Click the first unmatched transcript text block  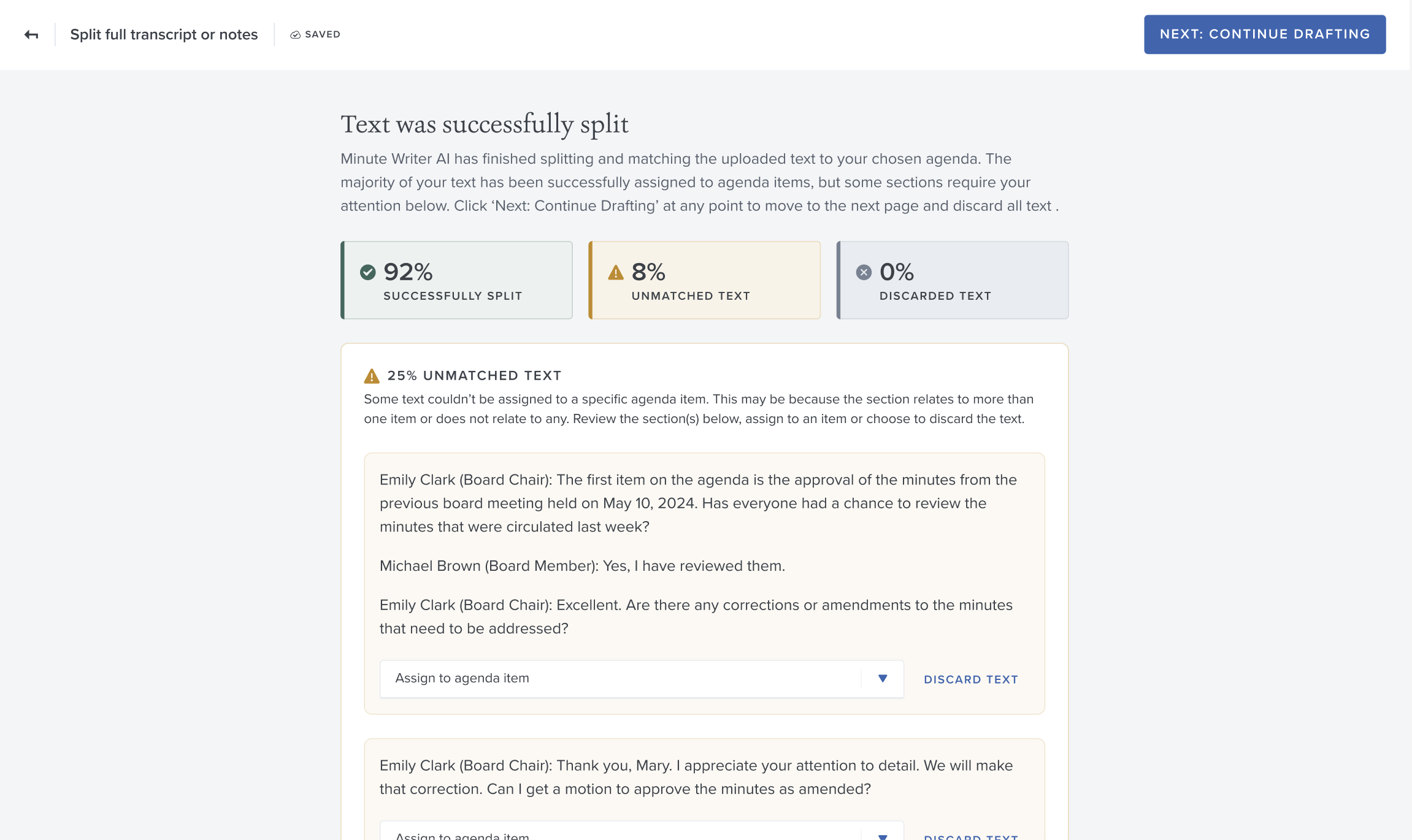(x=699, y=554)
